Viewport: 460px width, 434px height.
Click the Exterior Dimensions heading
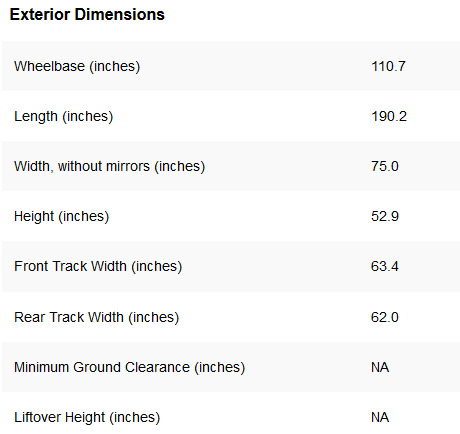click(x=87, y=15)
